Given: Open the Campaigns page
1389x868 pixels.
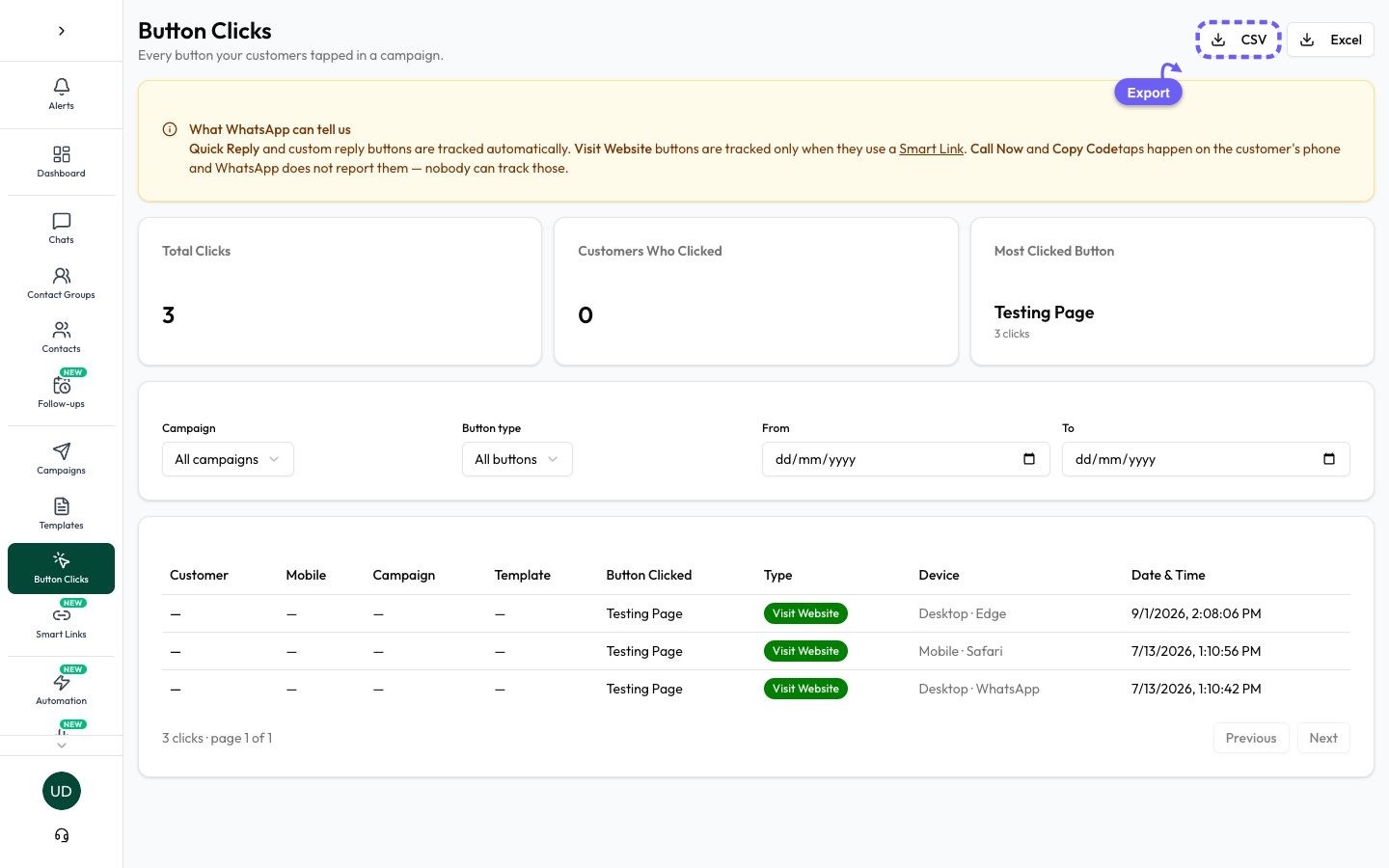Looking at the screenshot, I should (61, 459).
